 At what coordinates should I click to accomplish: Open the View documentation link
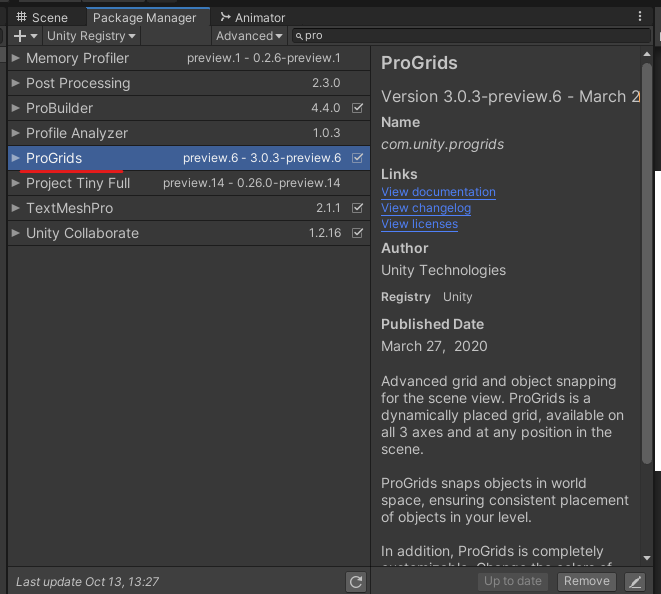pos(438,192)
